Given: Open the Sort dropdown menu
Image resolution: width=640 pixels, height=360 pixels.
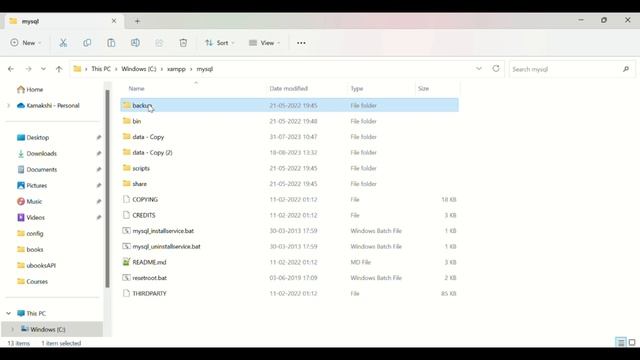Looking at the screenshot, I should point(220,43).
